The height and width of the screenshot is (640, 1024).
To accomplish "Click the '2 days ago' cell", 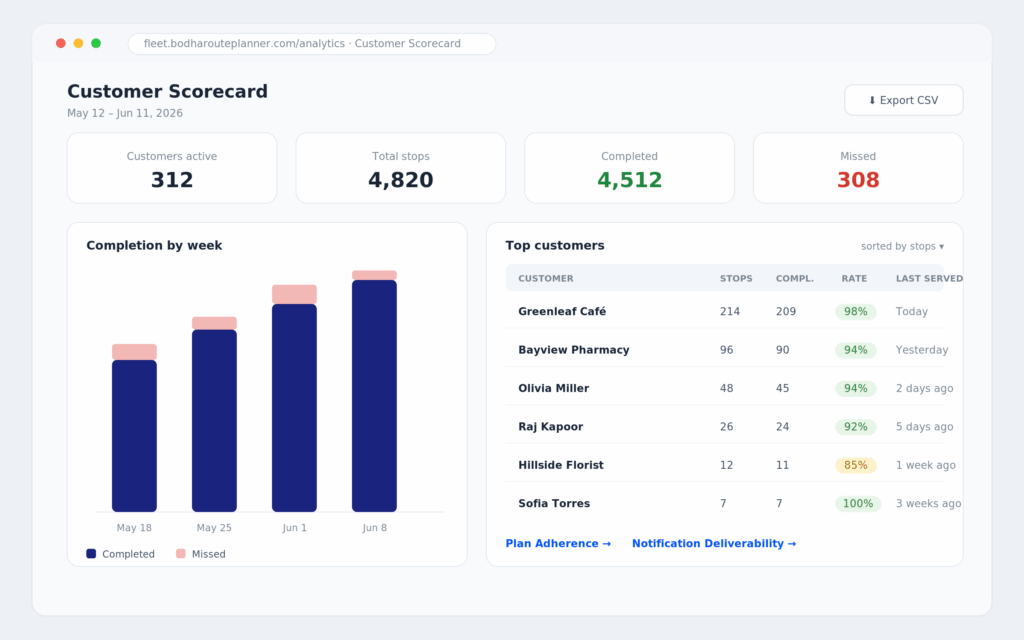I will click(924, 389).
